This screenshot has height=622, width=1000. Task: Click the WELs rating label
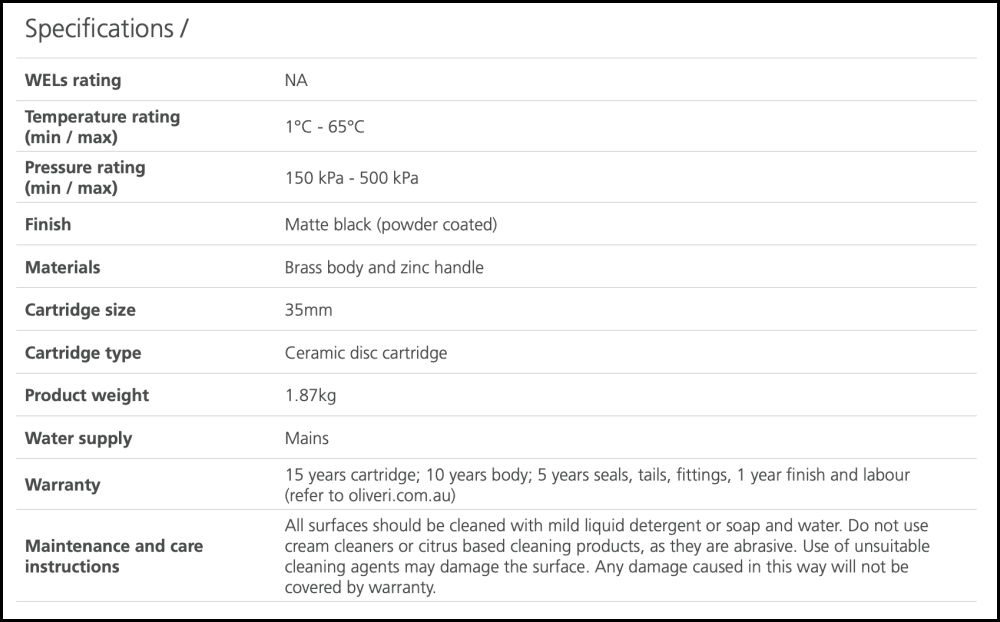pyautogui.click(x=73, y=80)
